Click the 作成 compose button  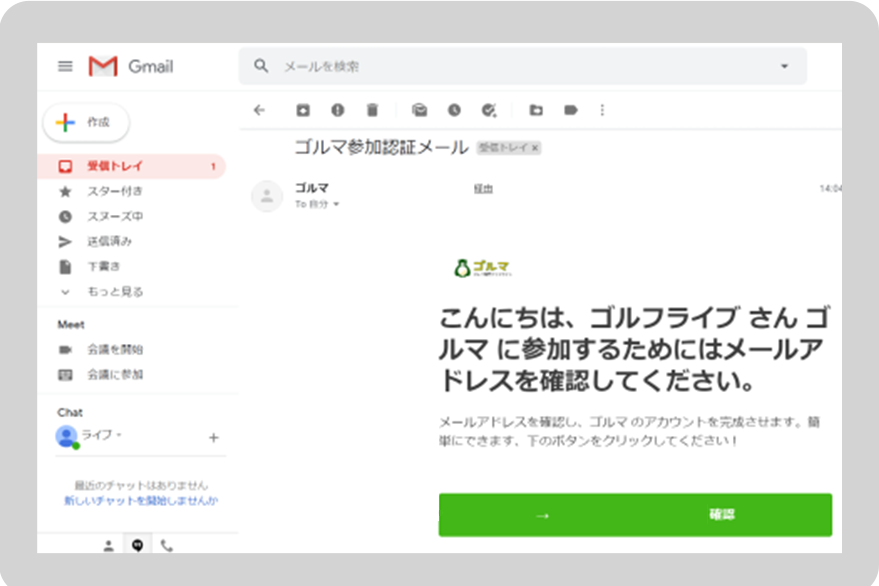click(86, 122)
